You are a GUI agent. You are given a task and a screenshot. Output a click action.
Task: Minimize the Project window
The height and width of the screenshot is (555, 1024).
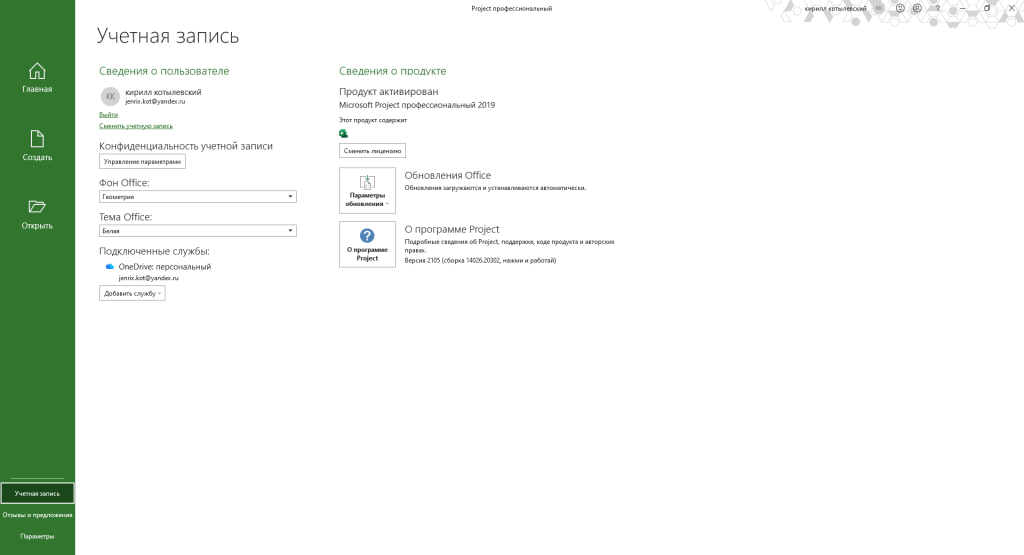point(963,8)
